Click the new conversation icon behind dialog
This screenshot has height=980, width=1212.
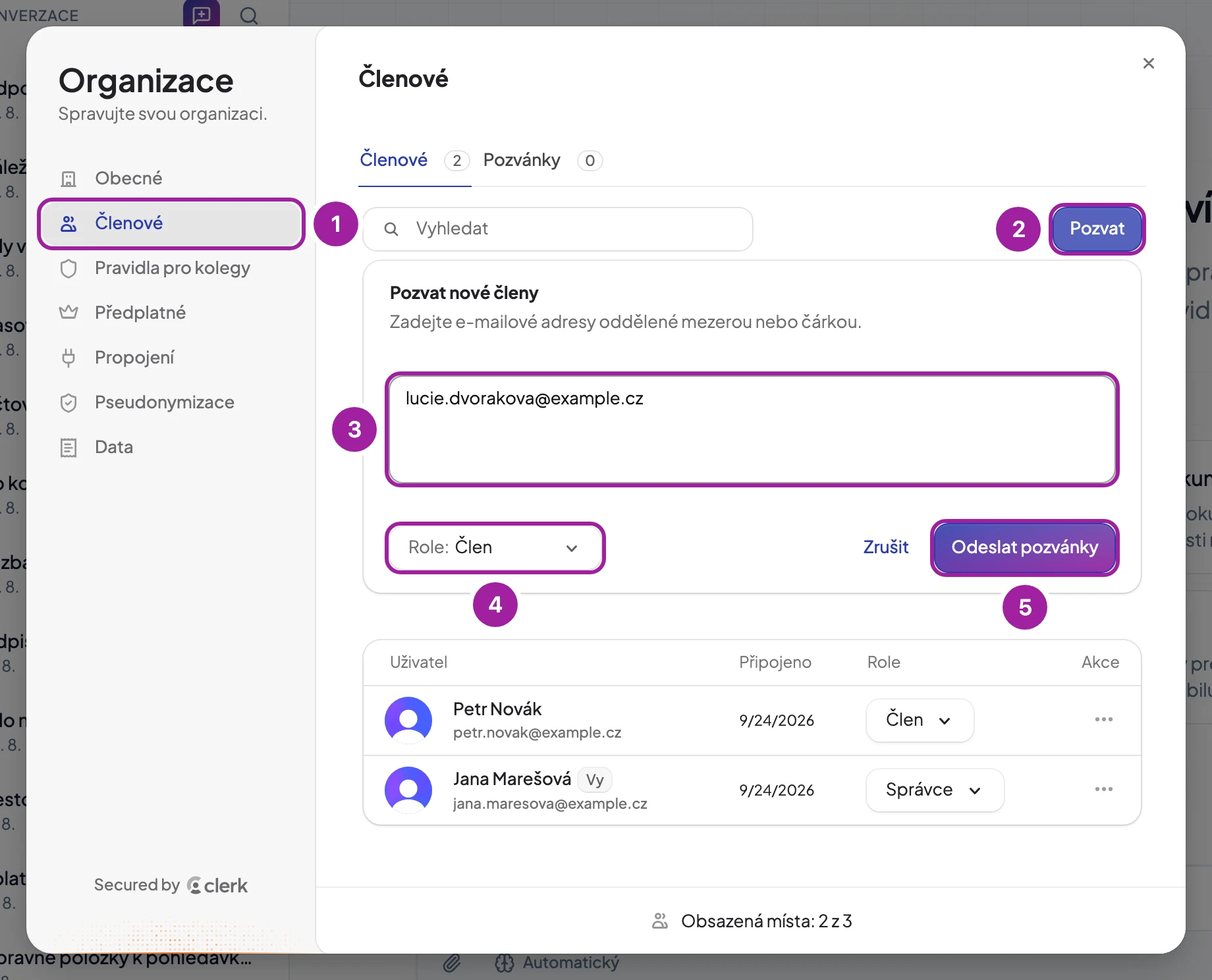click(x=202, y=14)
